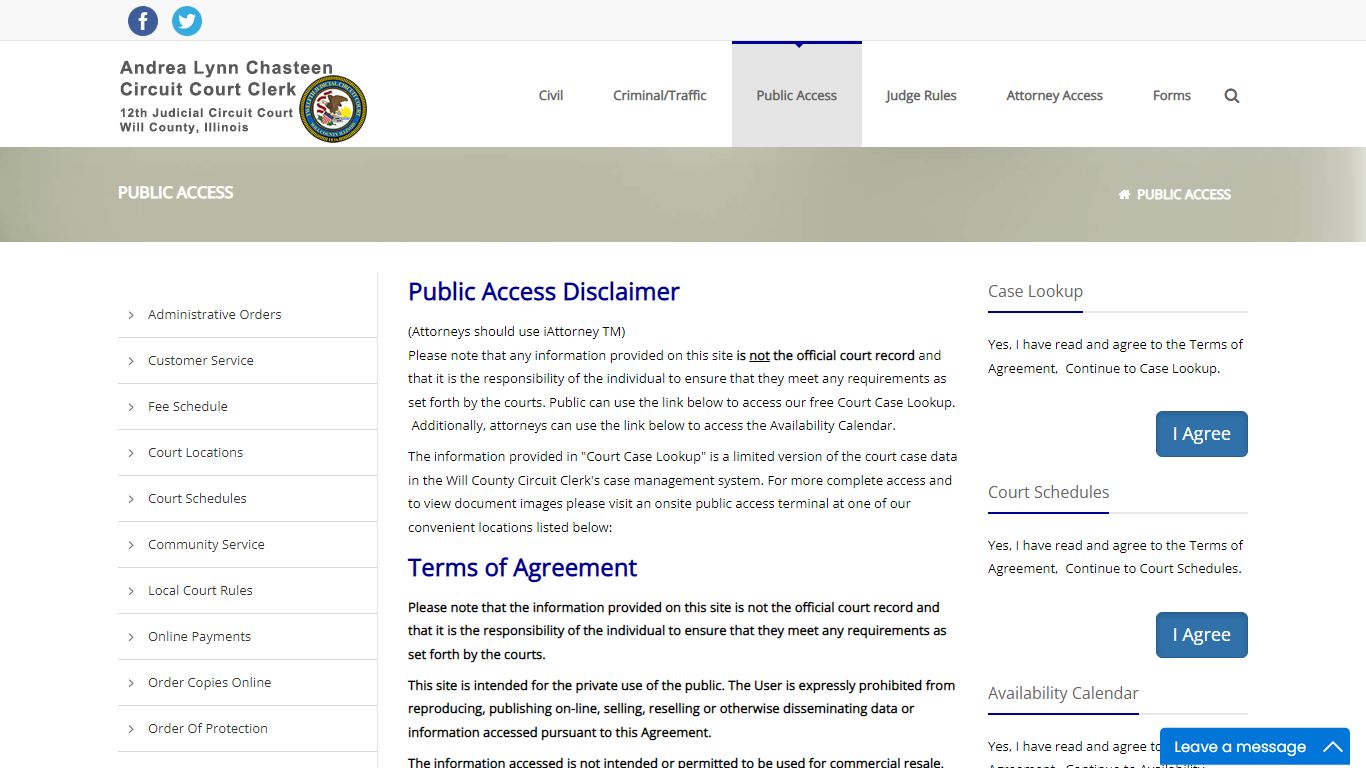This screenshot has height=768, width=1366.
Task: Click the Case Lookup section heading
Action: point(1035,291)
